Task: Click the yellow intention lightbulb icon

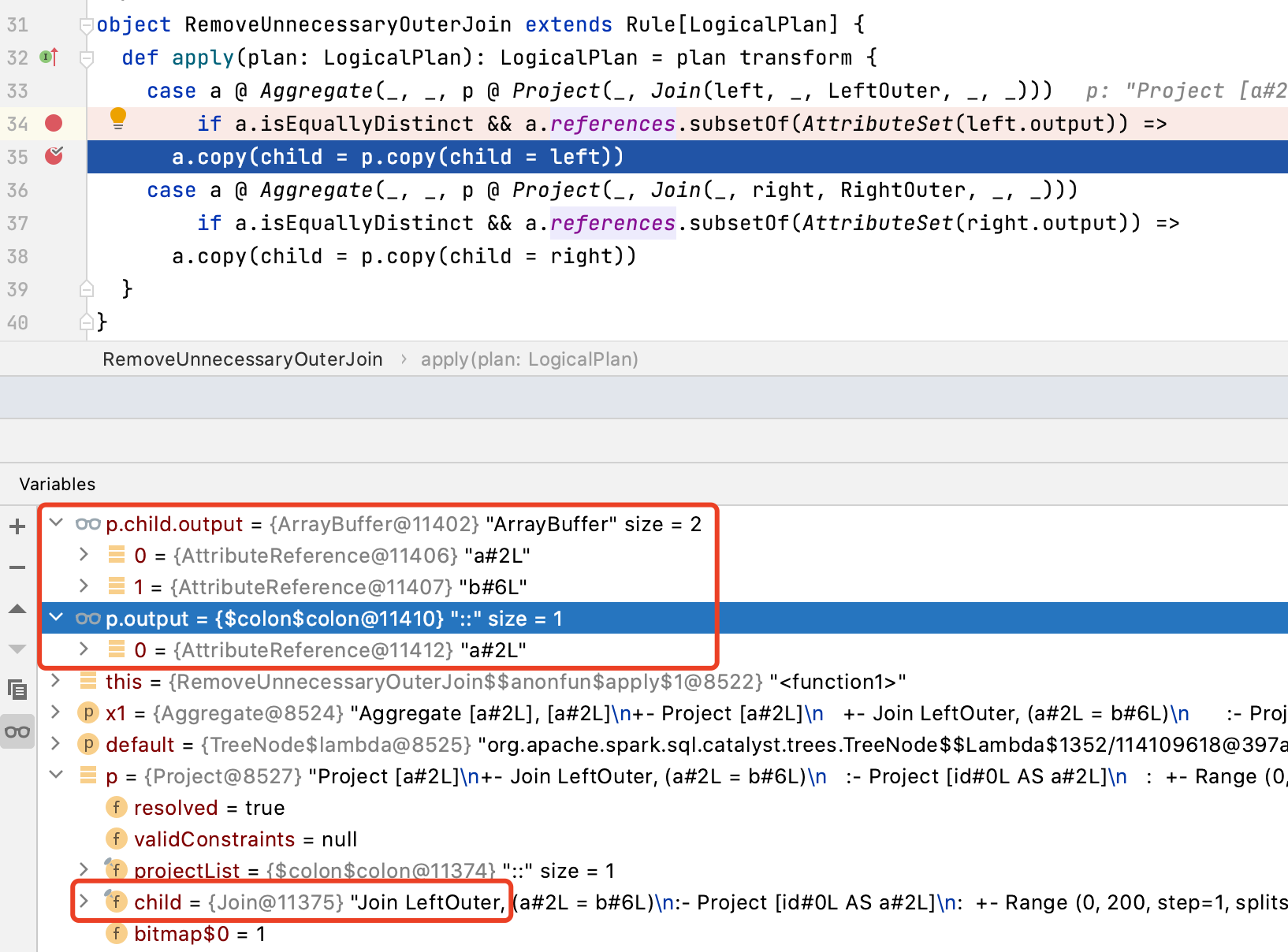Action: (x=118, y=119)
